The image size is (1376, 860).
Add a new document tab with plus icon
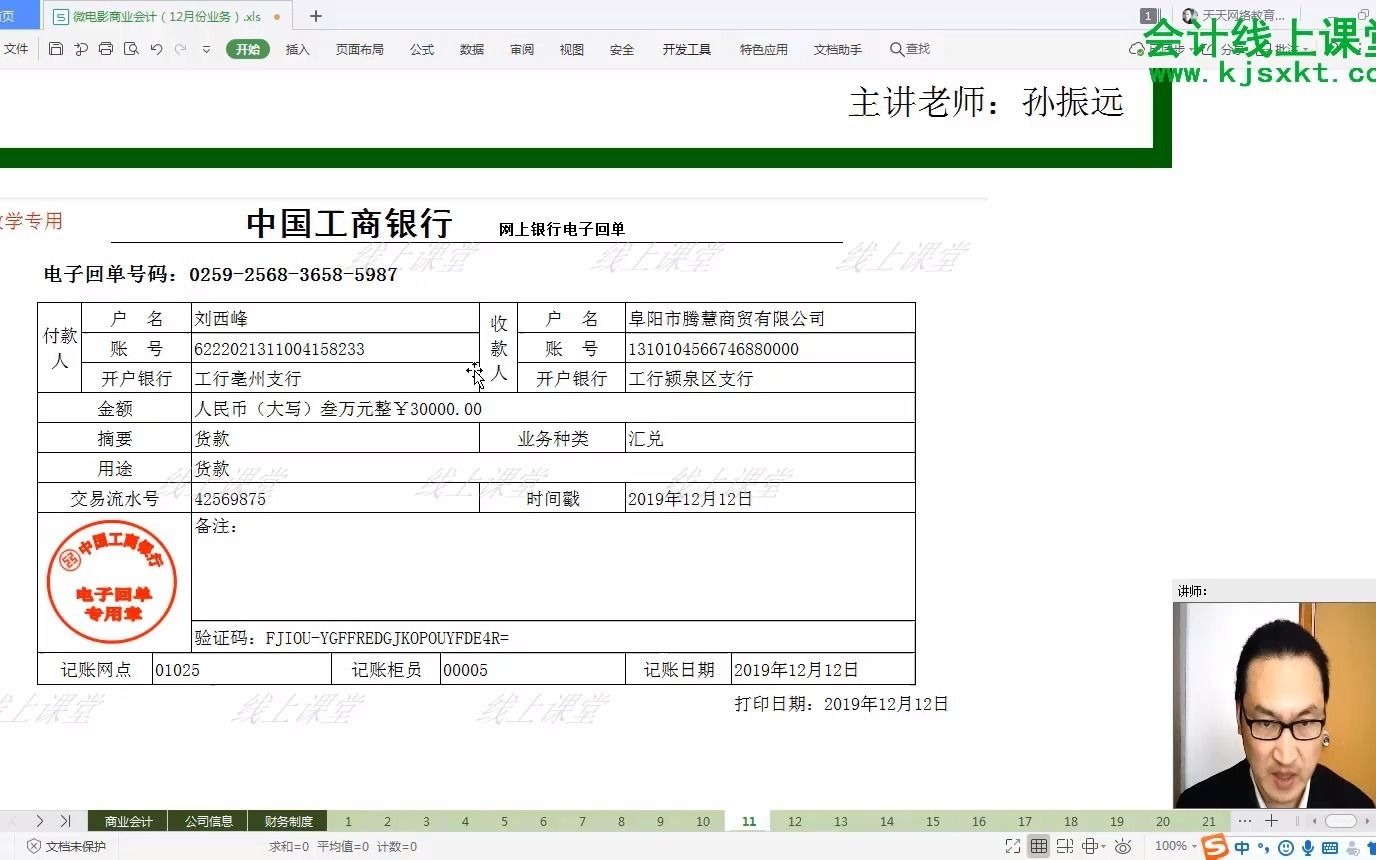point(316,16)
